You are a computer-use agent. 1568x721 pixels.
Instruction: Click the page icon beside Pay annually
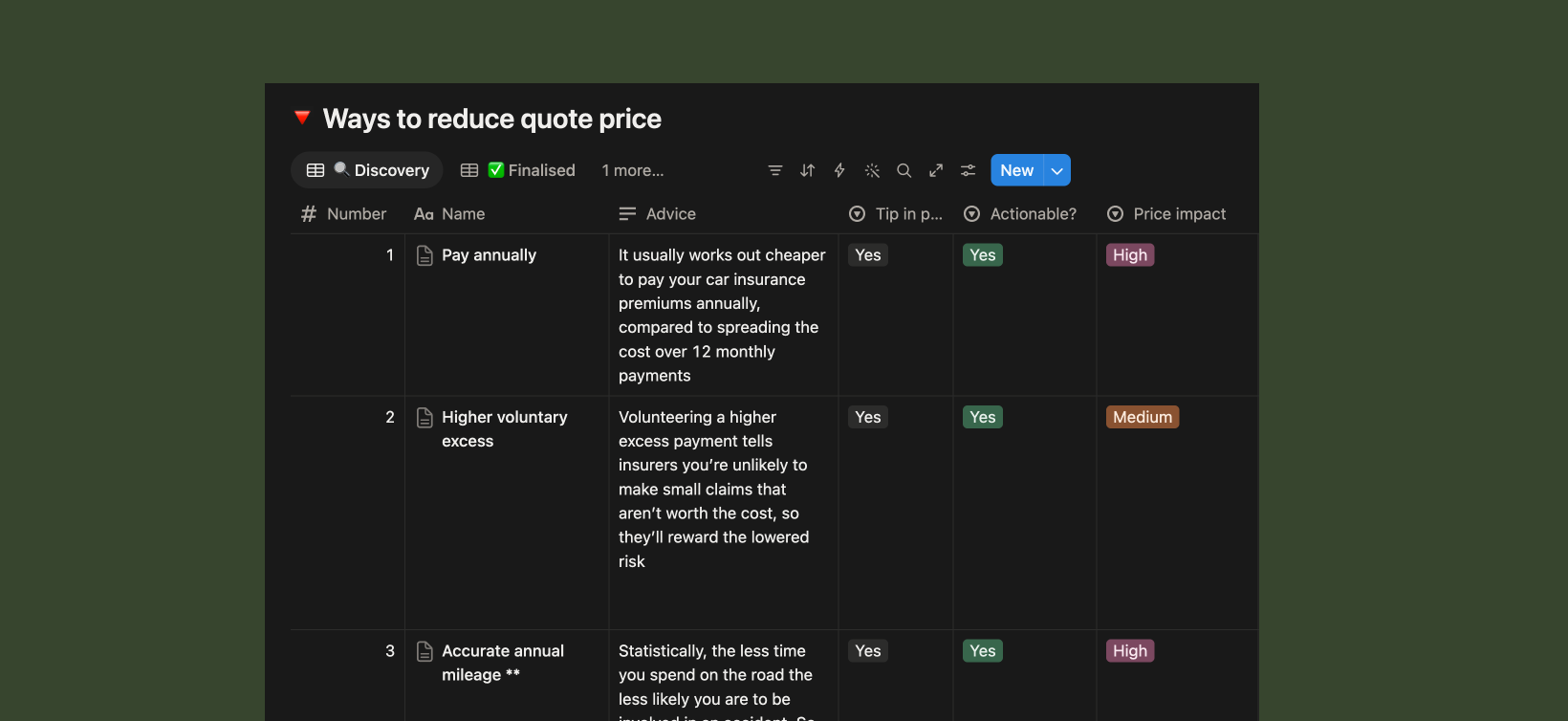click(425, 255)
